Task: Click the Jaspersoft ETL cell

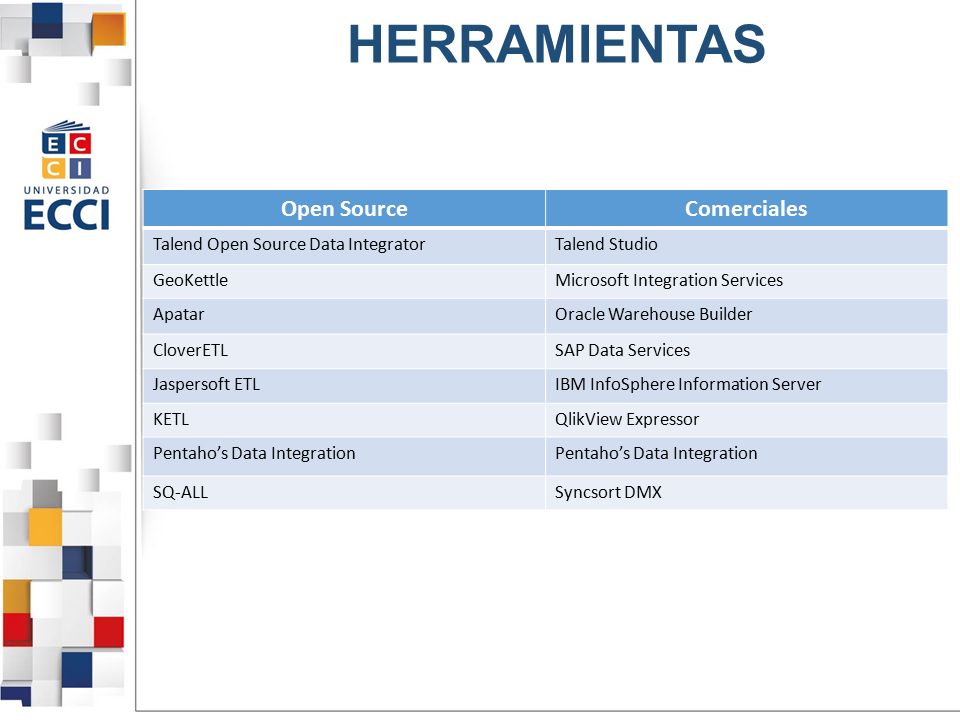Action: coord(344,386)
